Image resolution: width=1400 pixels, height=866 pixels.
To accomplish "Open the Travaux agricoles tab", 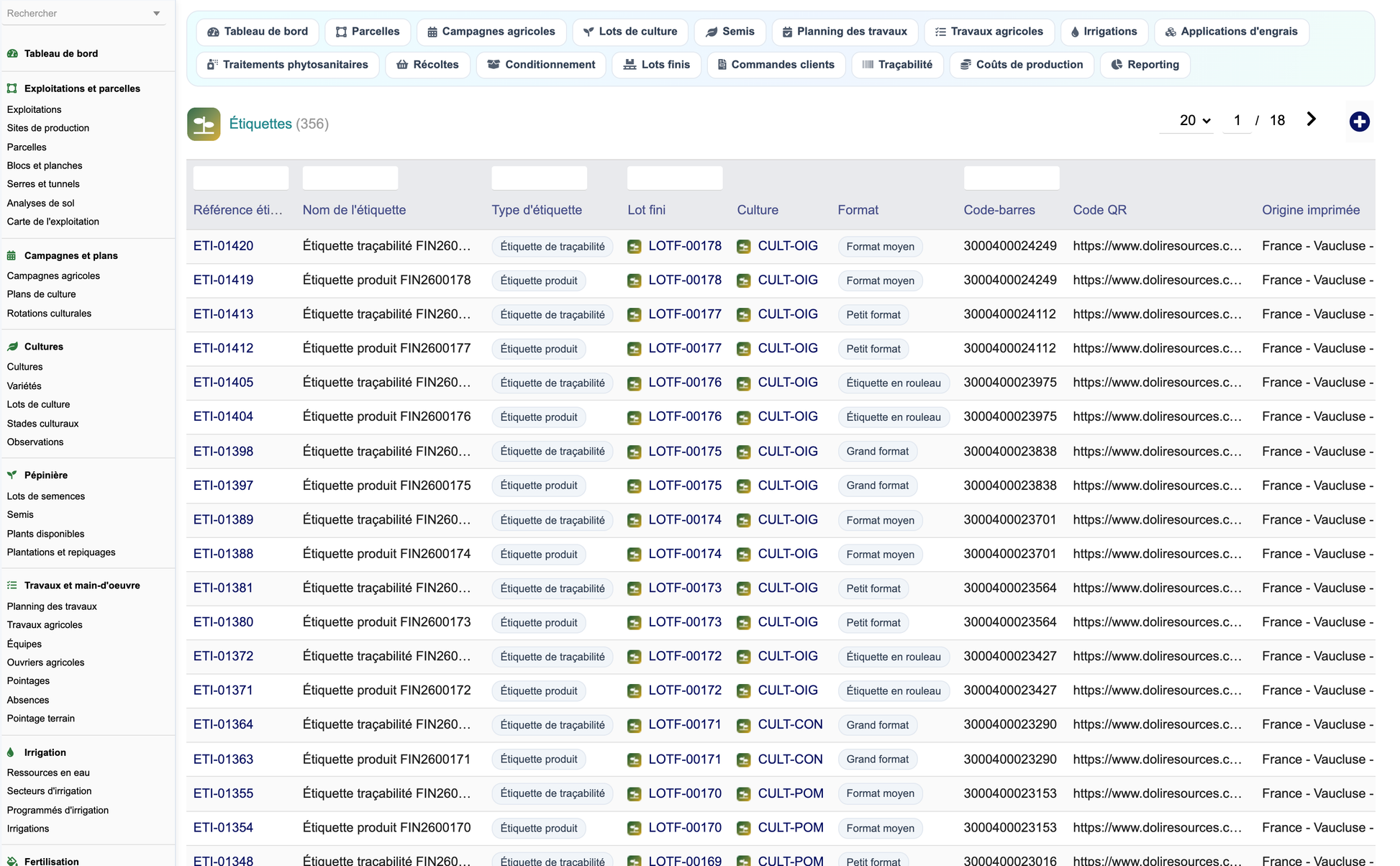I will coord(989,32).
